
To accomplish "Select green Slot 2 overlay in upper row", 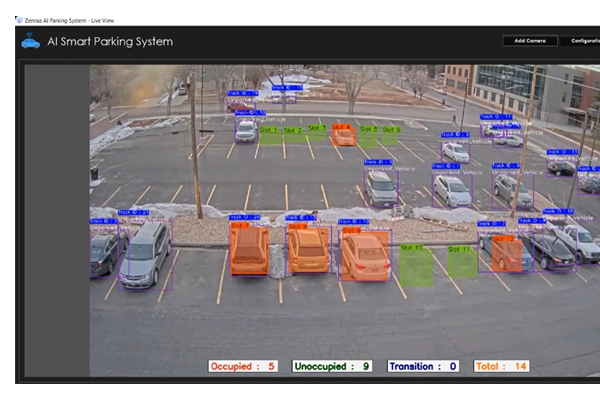I will (x=294, y=138).
